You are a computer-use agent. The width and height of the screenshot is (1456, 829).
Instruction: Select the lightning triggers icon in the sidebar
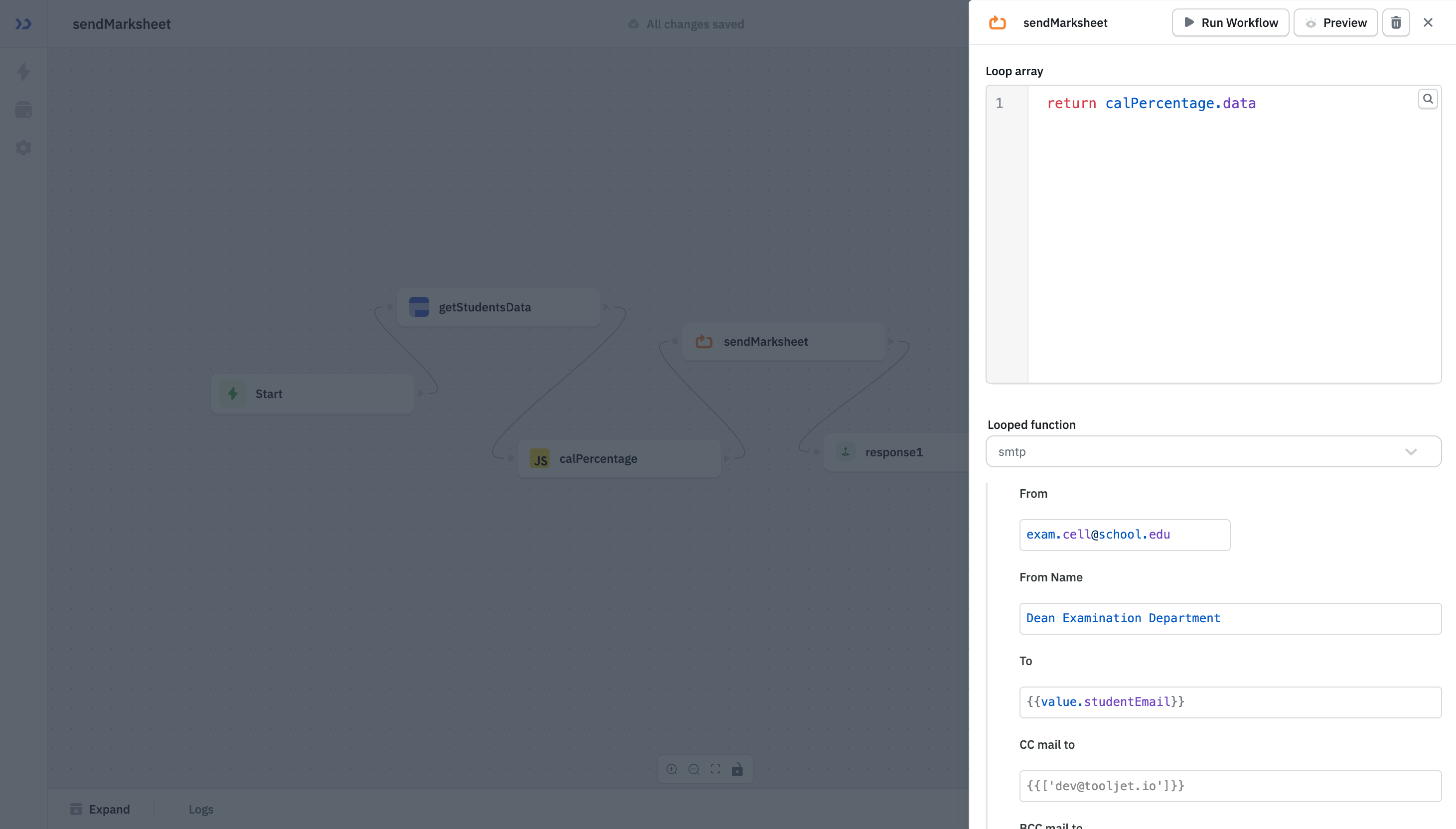point(23,71)
